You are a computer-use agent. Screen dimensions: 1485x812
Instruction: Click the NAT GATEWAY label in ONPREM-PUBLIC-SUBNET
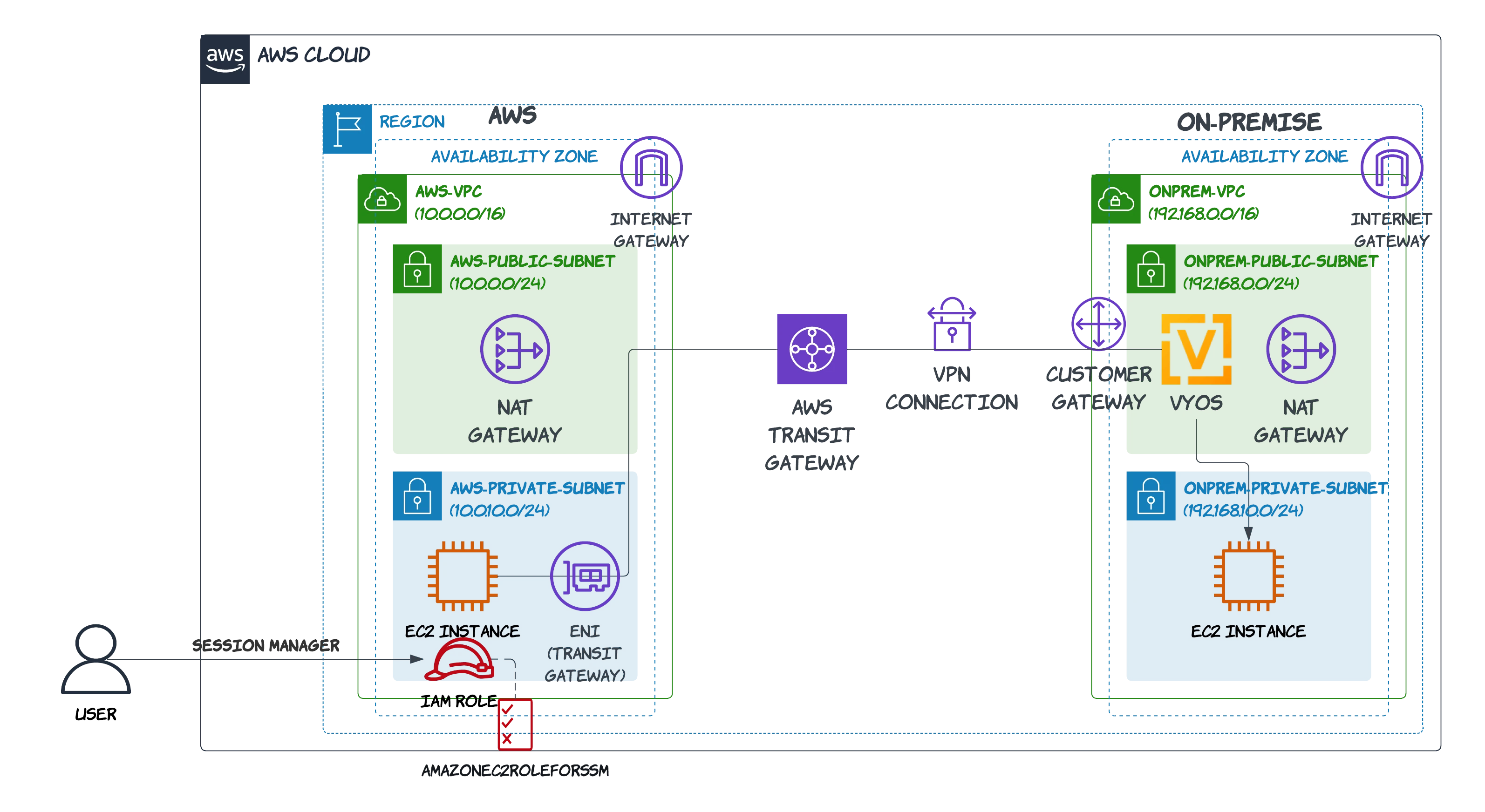click(x=1301, y=421)
